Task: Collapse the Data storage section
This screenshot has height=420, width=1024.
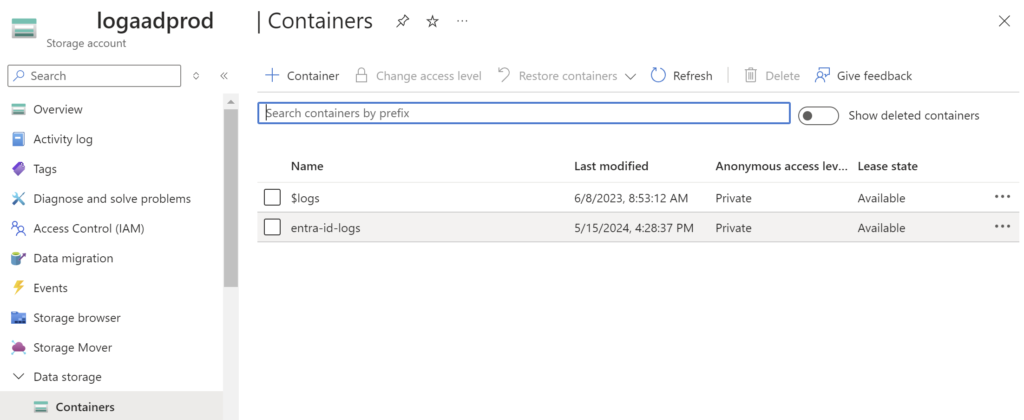Action: [x=20, y=377]
